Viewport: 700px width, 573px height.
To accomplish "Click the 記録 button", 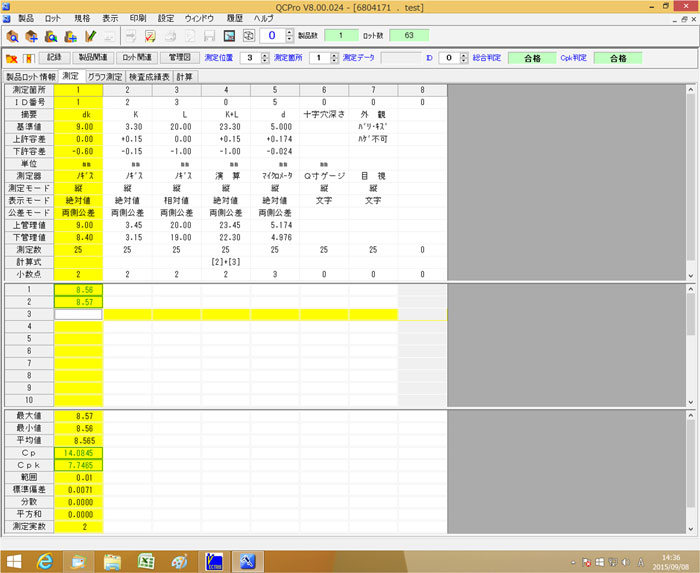I will 54,58.
